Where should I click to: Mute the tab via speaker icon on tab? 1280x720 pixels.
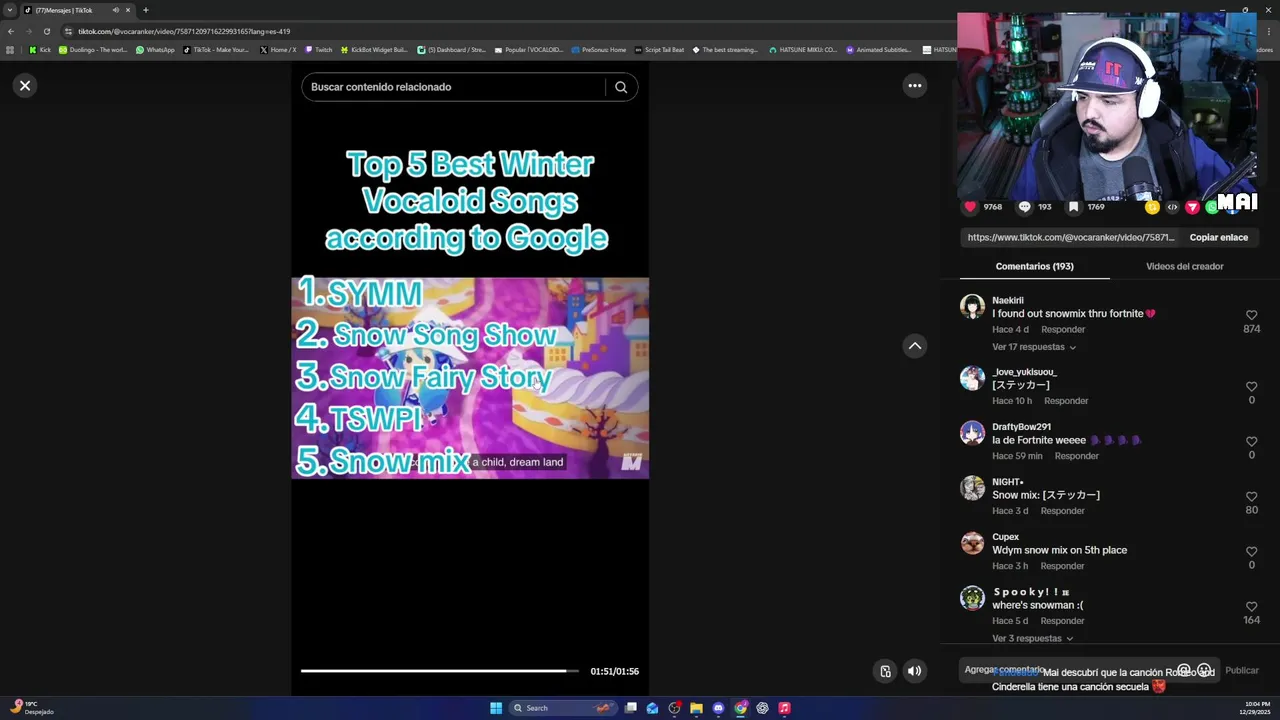coord(115,10)
